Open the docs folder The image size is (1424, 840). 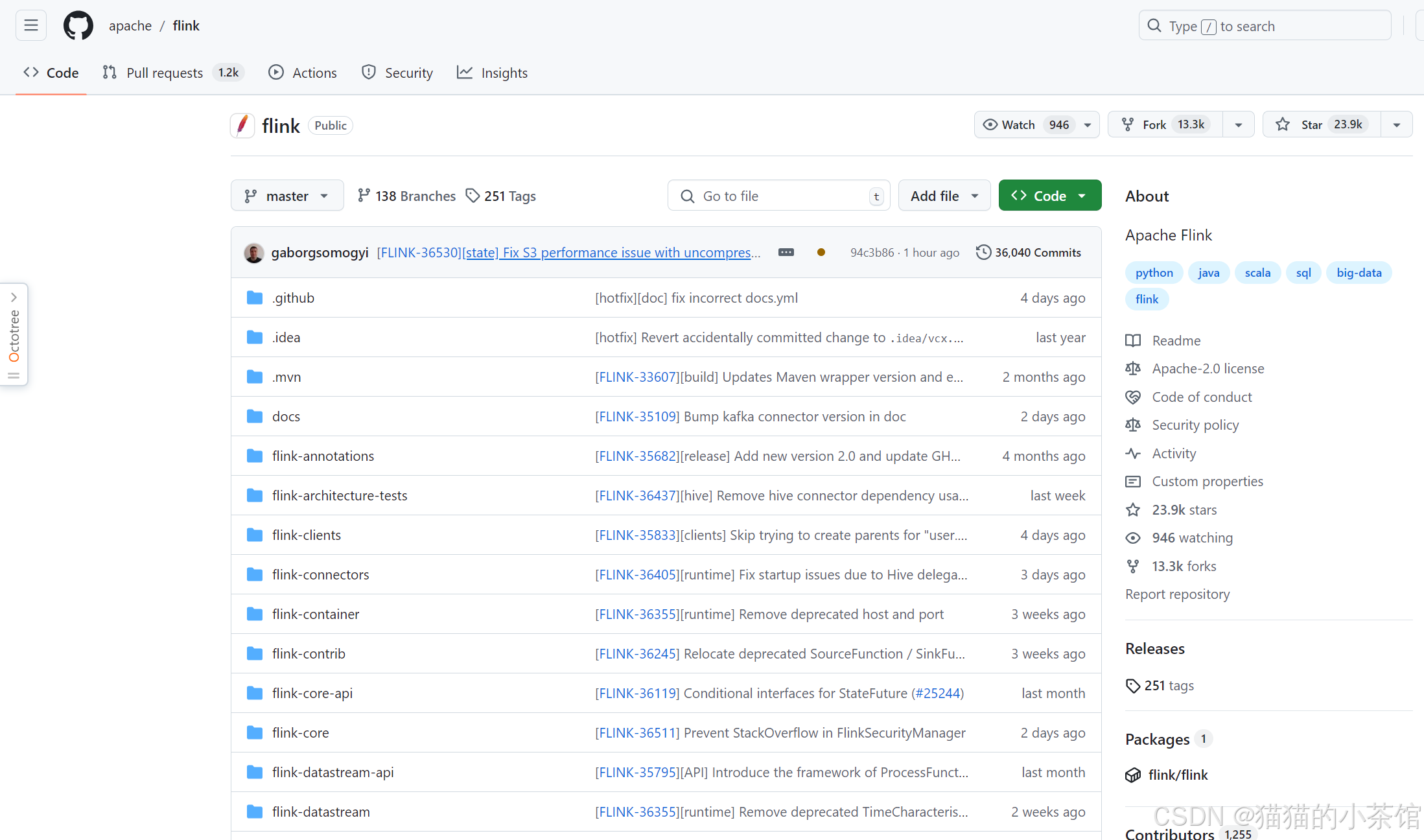point(286,416)
